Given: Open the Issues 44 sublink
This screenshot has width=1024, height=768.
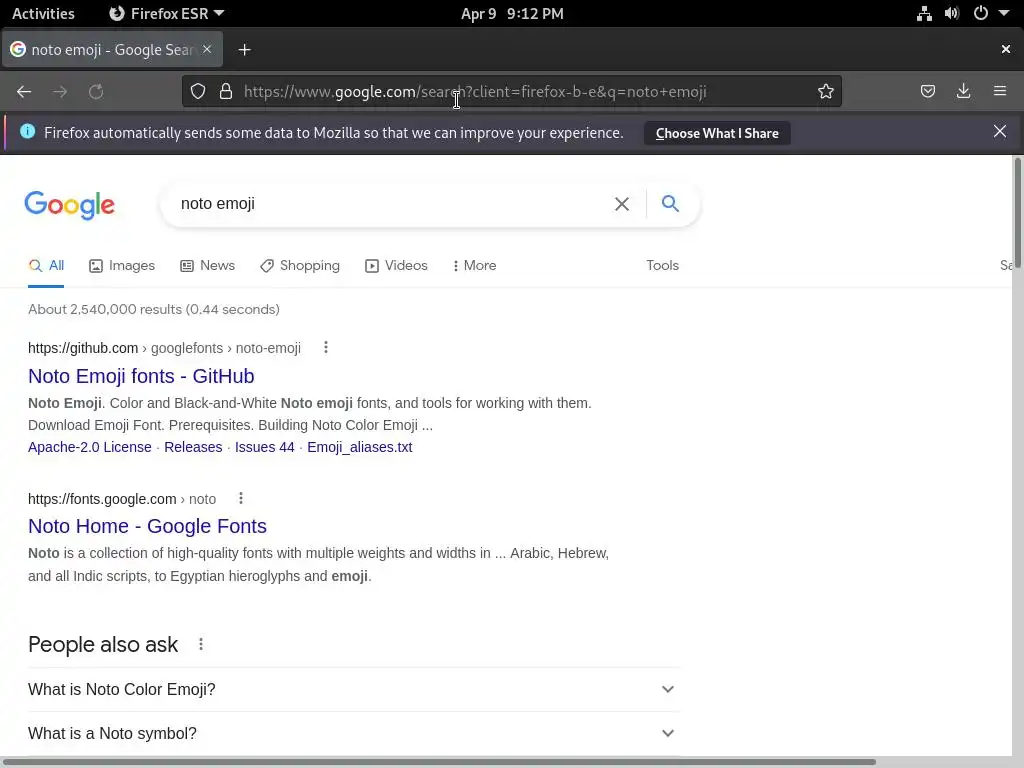Looking at the screenshot, I should (264, 447).
